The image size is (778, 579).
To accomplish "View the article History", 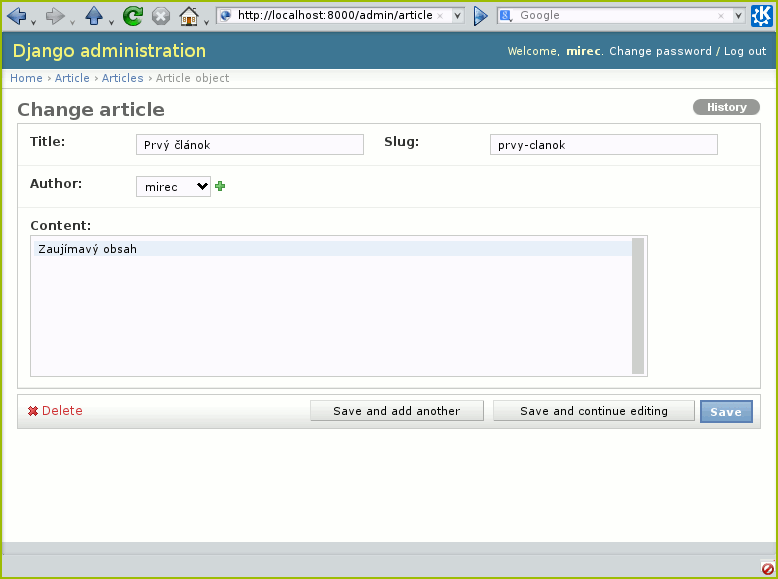I will [x=726, y=107].
